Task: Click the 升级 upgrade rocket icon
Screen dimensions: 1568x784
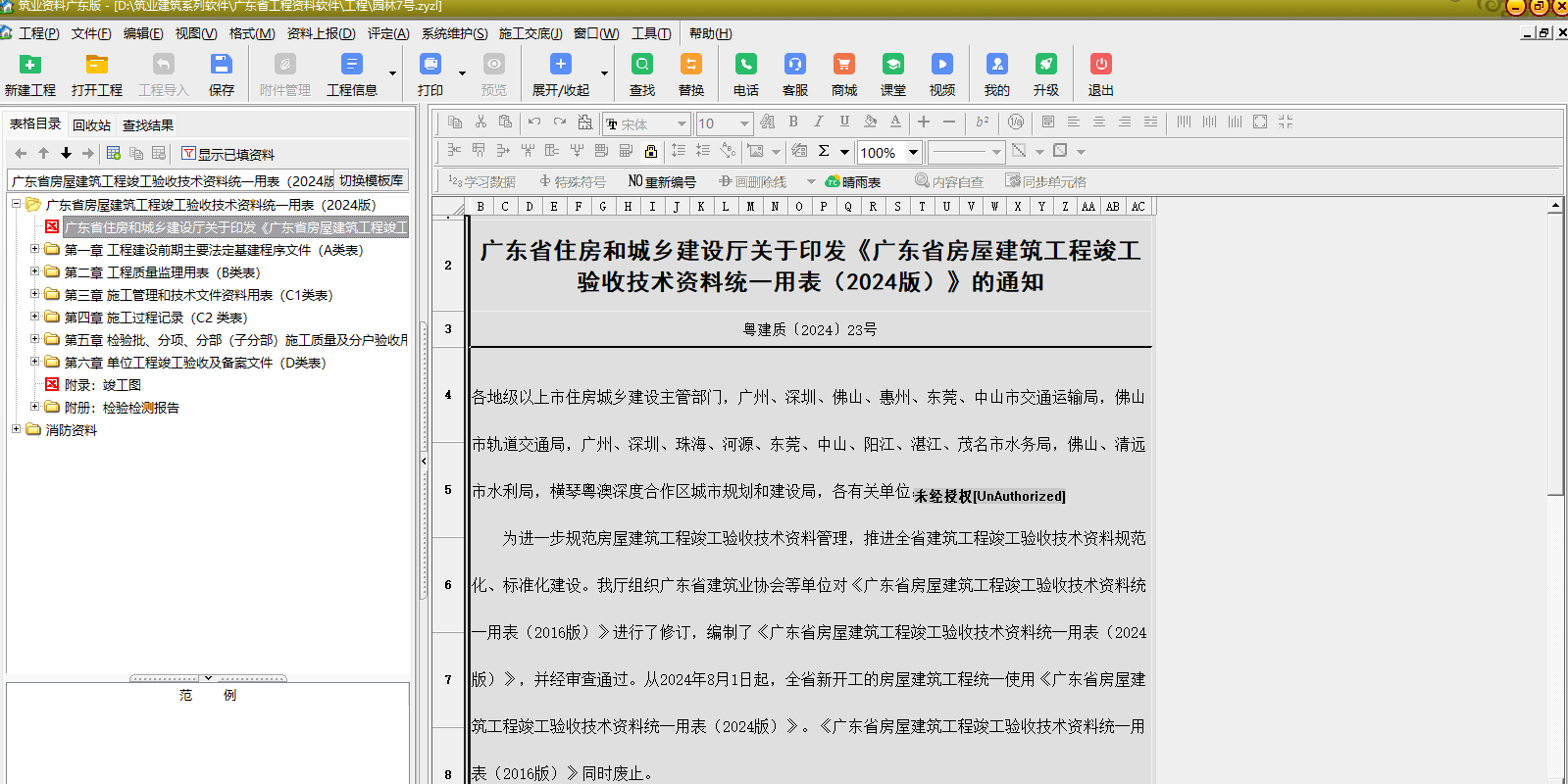Action: pos(1045,74)
